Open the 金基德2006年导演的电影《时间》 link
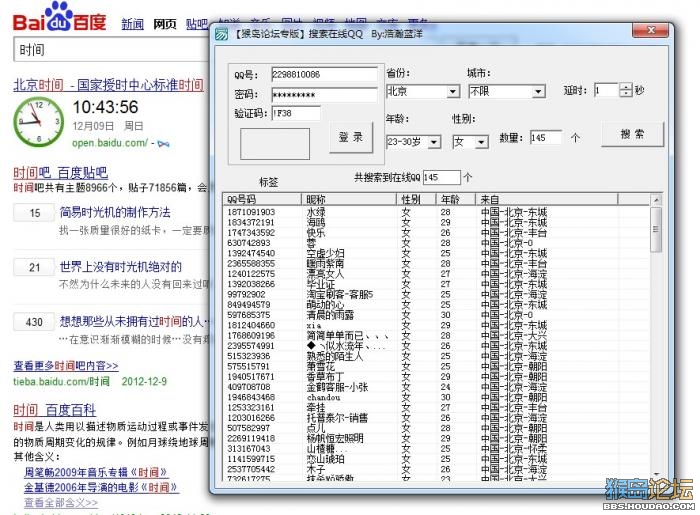Viewport: 700px width, 515px height. pos(101,487)
